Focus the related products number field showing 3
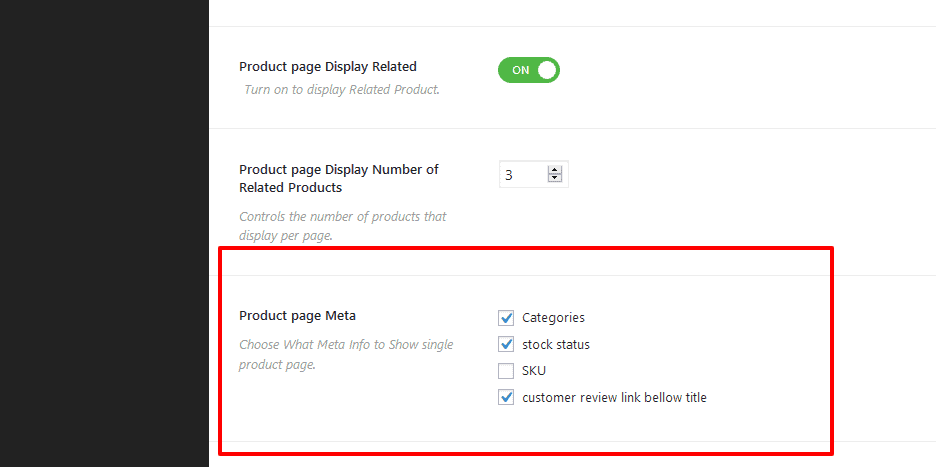This screenshot has width=936, height=467. [534, 174]
